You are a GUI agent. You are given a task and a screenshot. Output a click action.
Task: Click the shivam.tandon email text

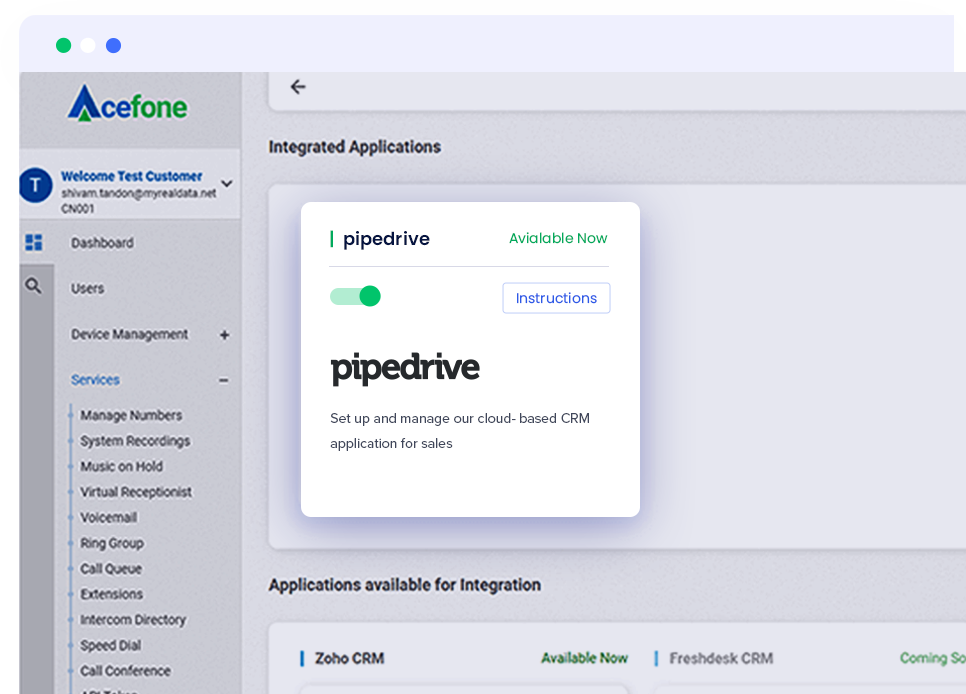coord(139,193)
